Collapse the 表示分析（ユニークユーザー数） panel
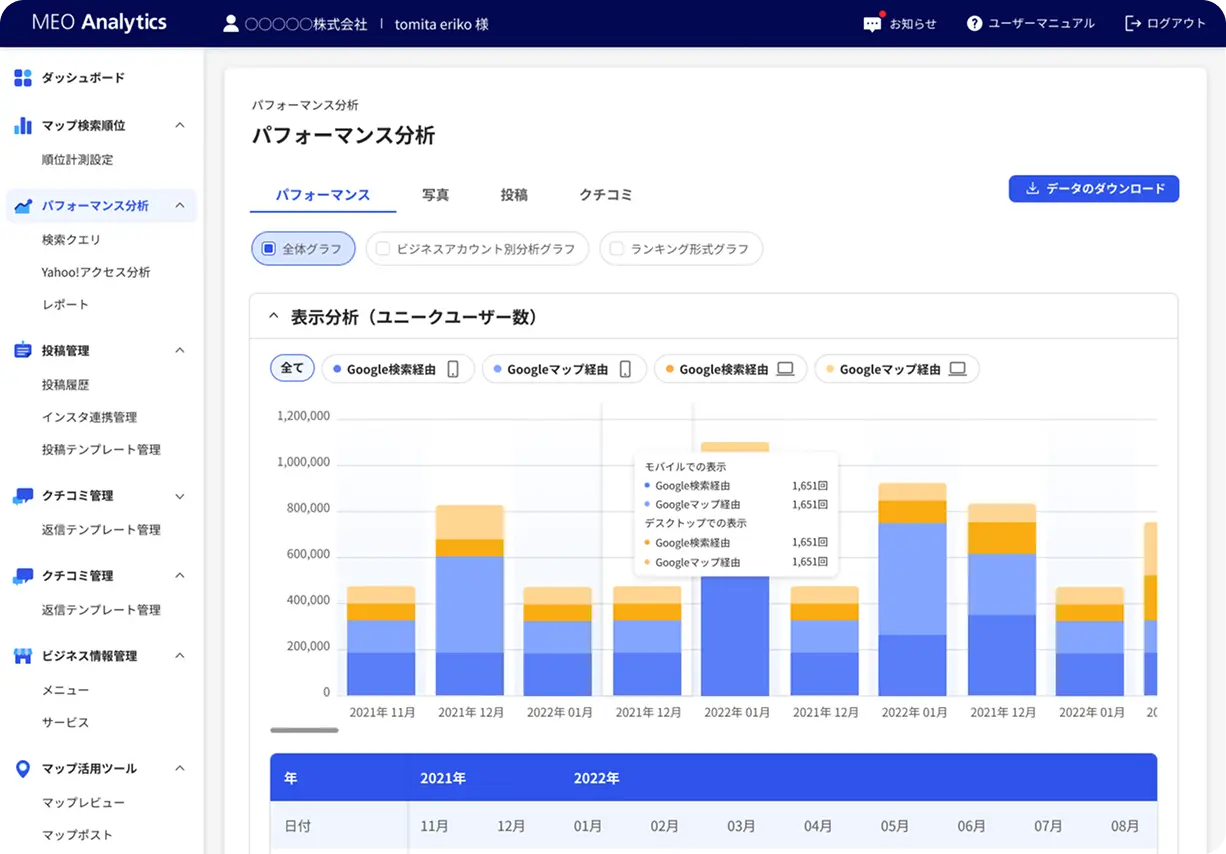The height and width of the screenshot is (854, 1226). point(273,317)
